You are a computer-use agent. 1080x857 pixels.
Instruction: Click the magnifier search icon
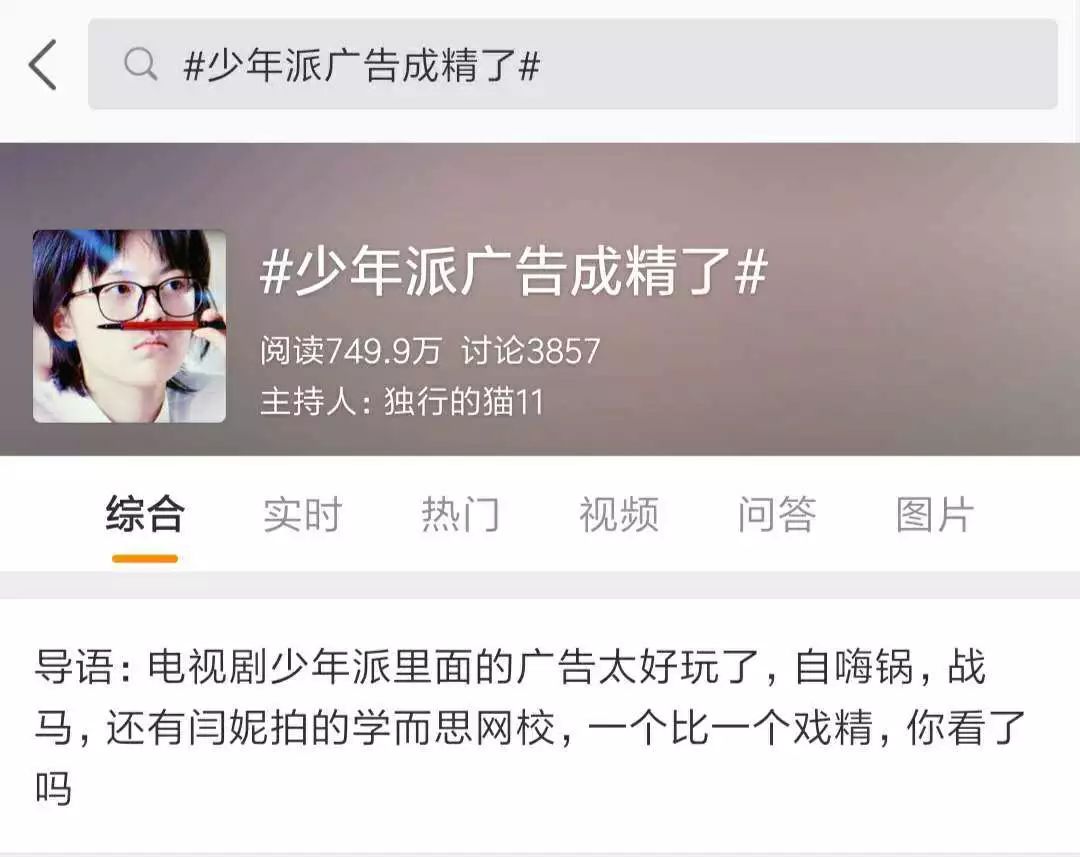[x=141, y=65]
